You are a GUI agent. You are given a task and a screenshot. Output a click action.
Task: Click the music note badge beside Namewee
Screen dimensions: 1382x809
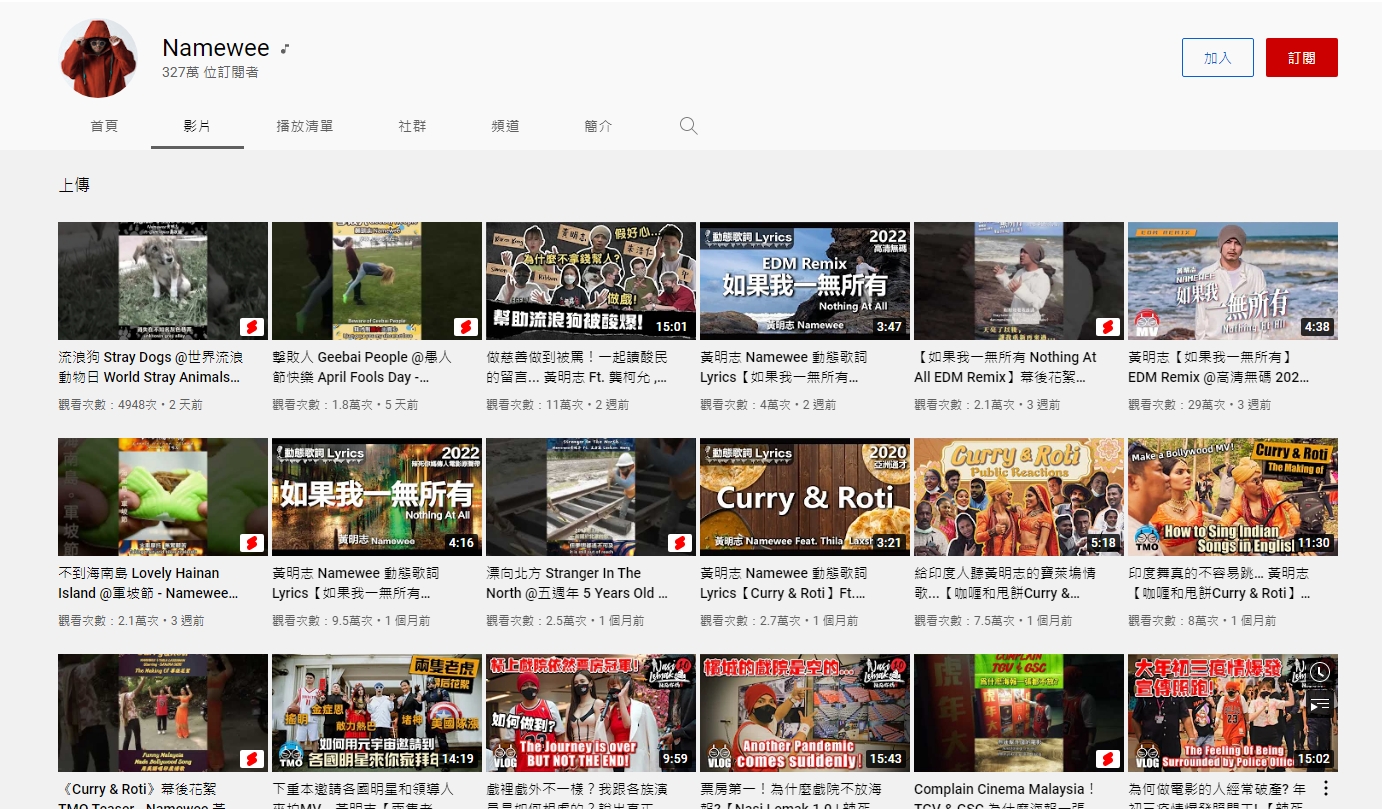click(285, 48)
